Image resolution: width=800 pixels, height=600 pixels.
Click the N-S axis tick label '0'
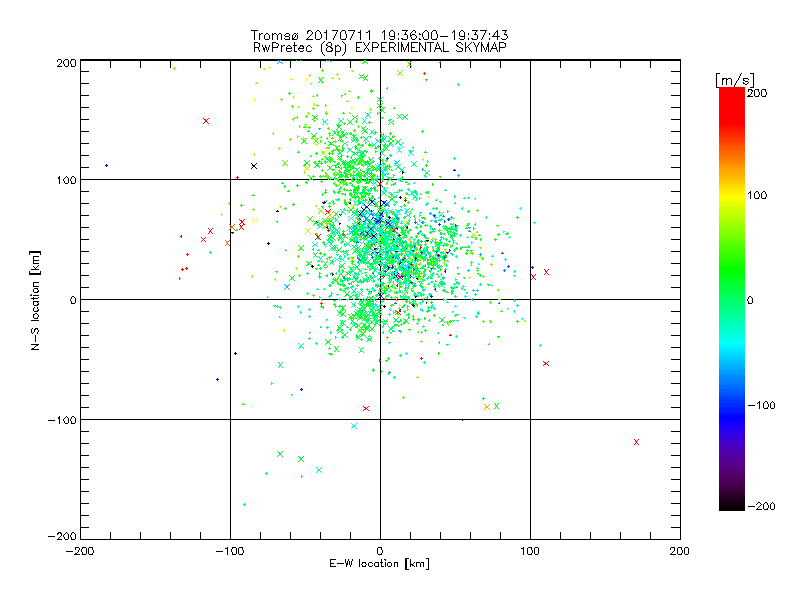[x=73, y=301]
